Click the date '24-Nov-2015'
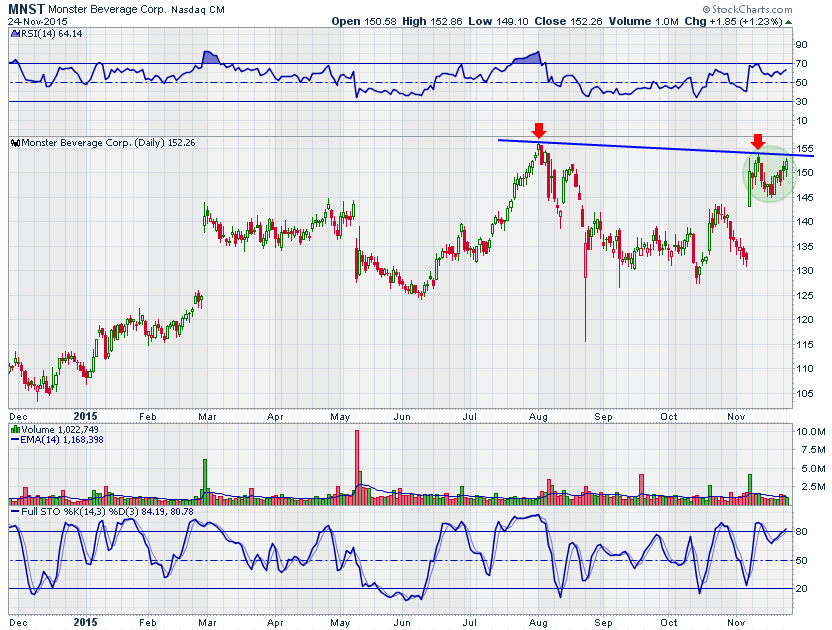 [x=38, y=22]
